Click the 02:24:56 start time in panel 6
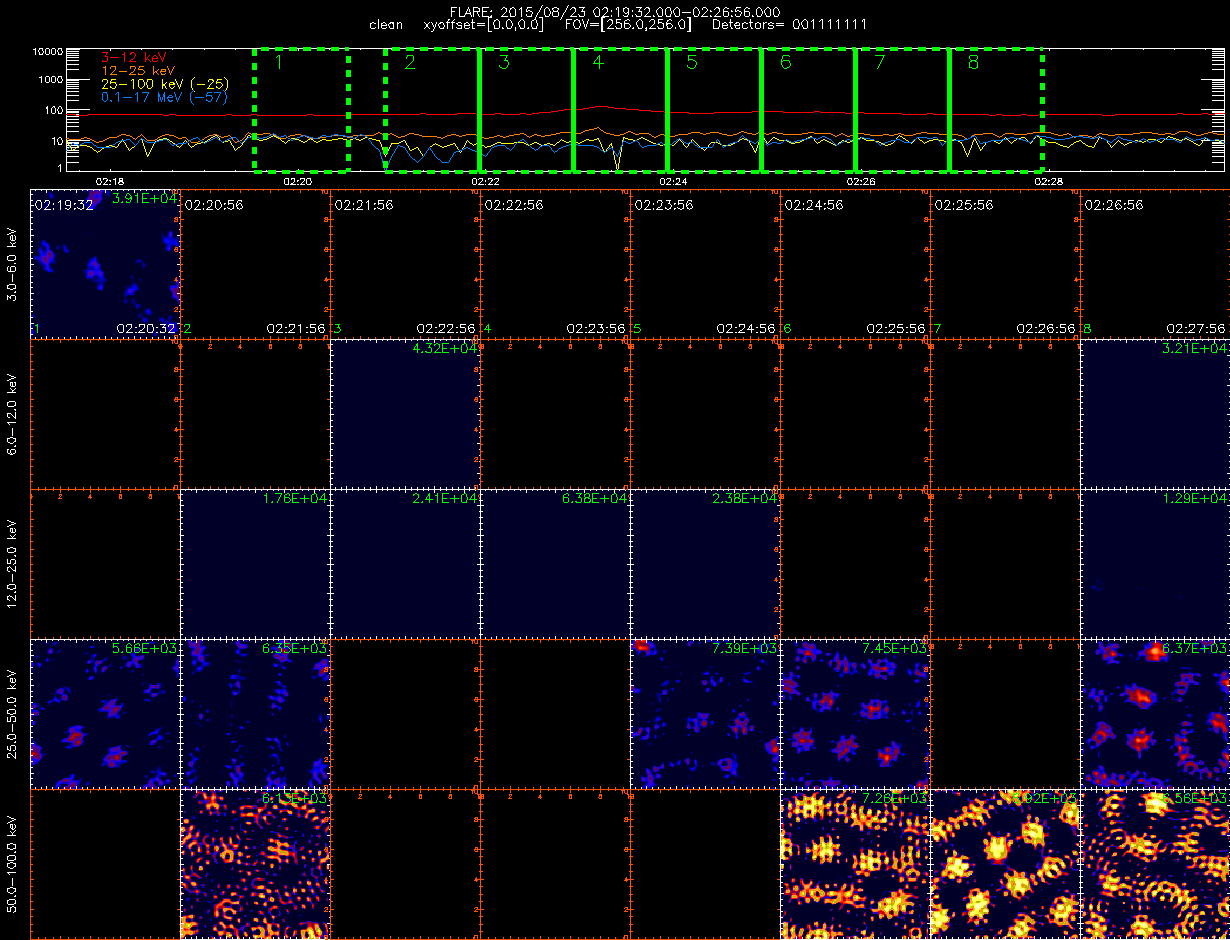 (813, 204)
